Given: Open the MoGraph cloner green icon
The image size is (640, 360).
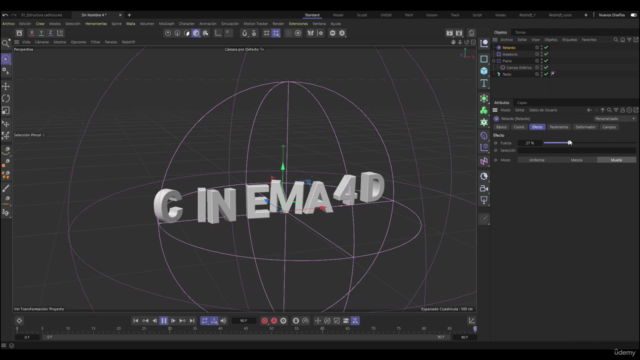Looking at the screenshot, I should pyautogui.click(x=484, y=110).
